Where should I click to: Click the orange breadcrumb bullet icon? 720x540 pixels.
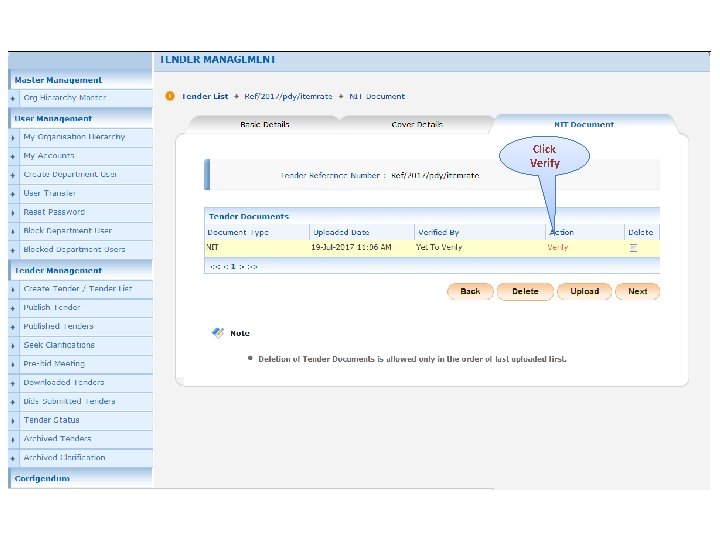pos(170,96)
